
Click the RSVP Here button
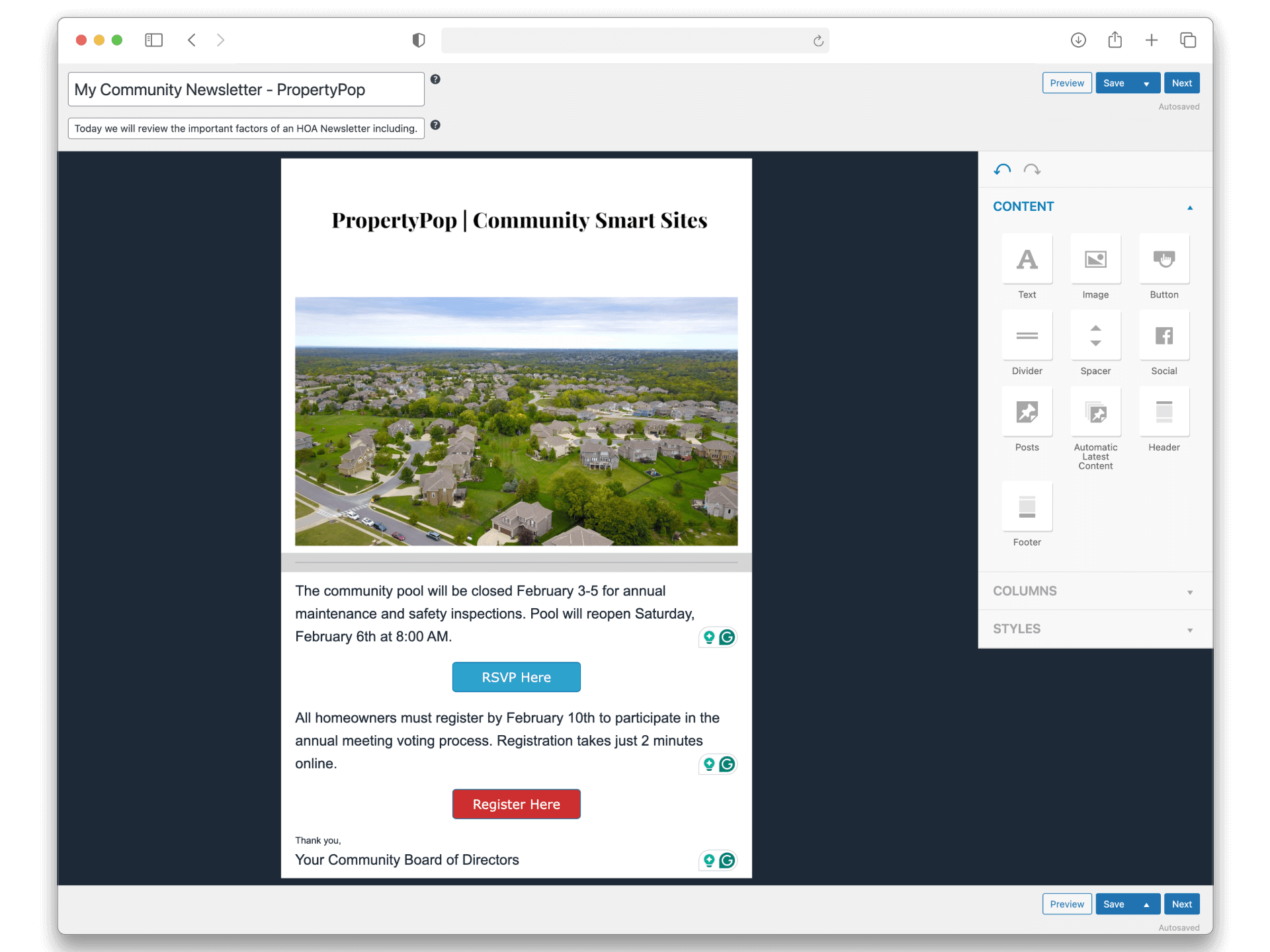516,677
